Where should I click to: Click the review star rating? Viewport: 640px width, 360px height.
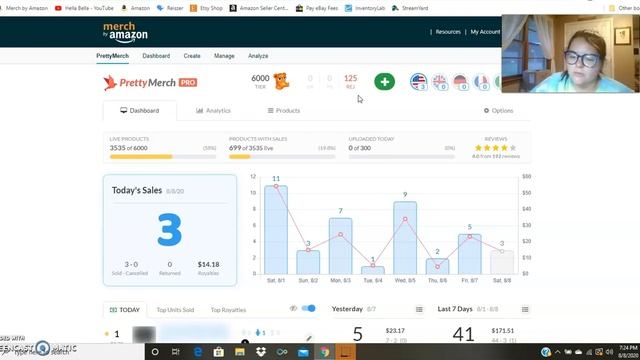coord(496,148)
